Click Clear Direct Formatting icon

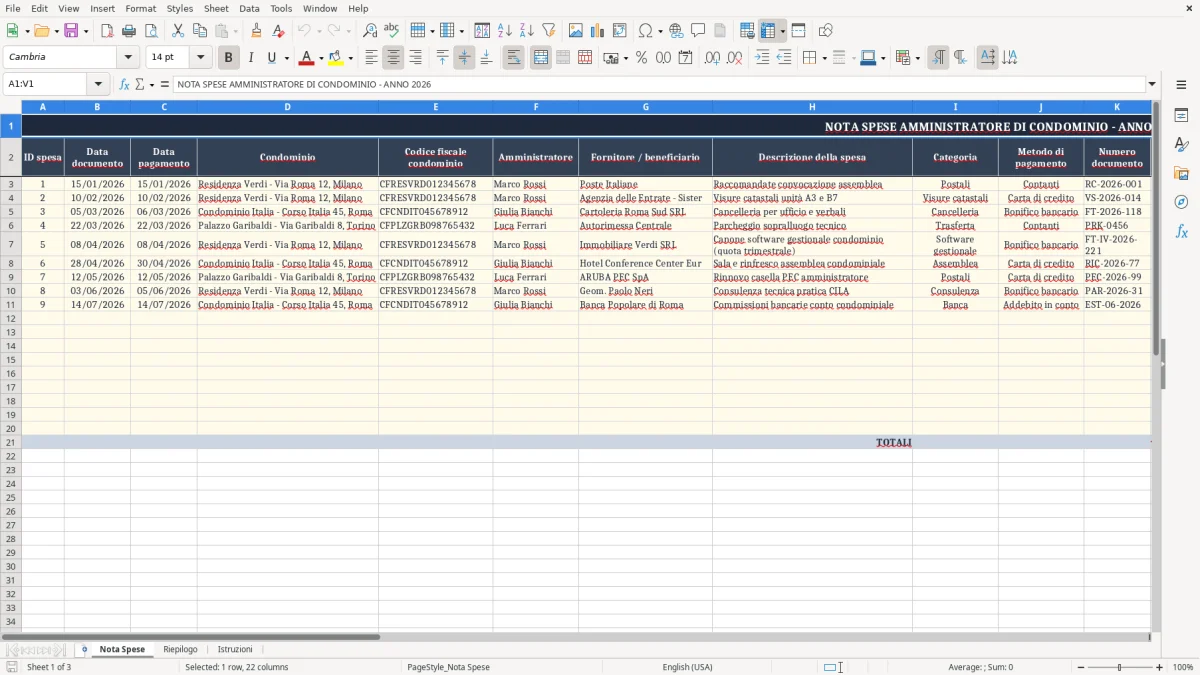(x=278, y=31)
